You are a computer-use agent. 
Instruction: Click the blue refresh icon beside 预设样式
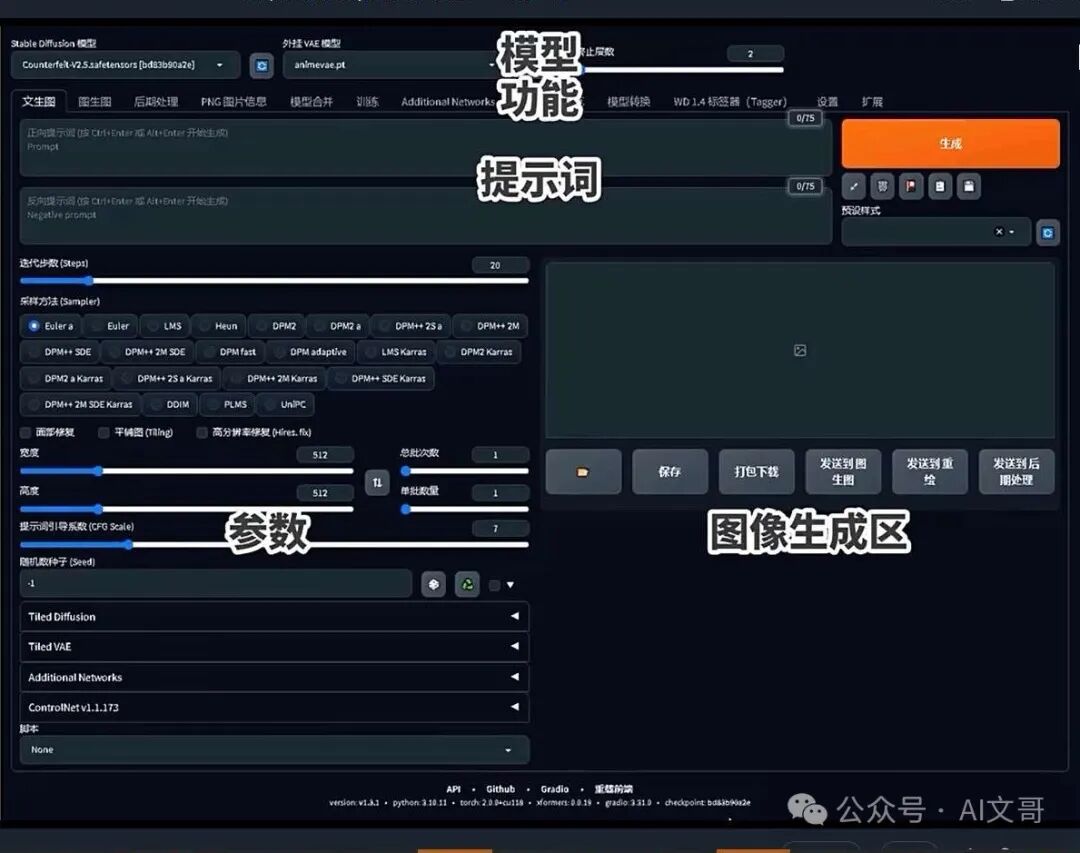(1047, 231)
